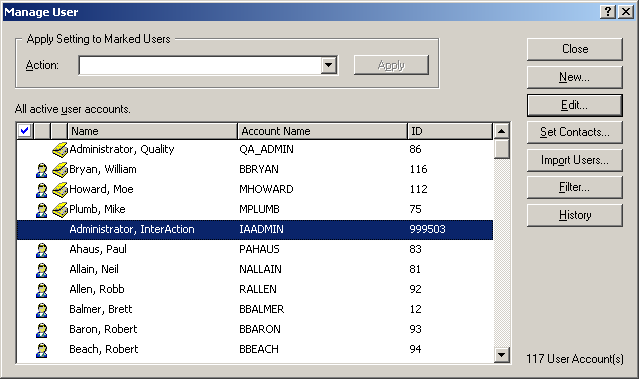Click the user icon next to Baron, Robert

(42, 330)
